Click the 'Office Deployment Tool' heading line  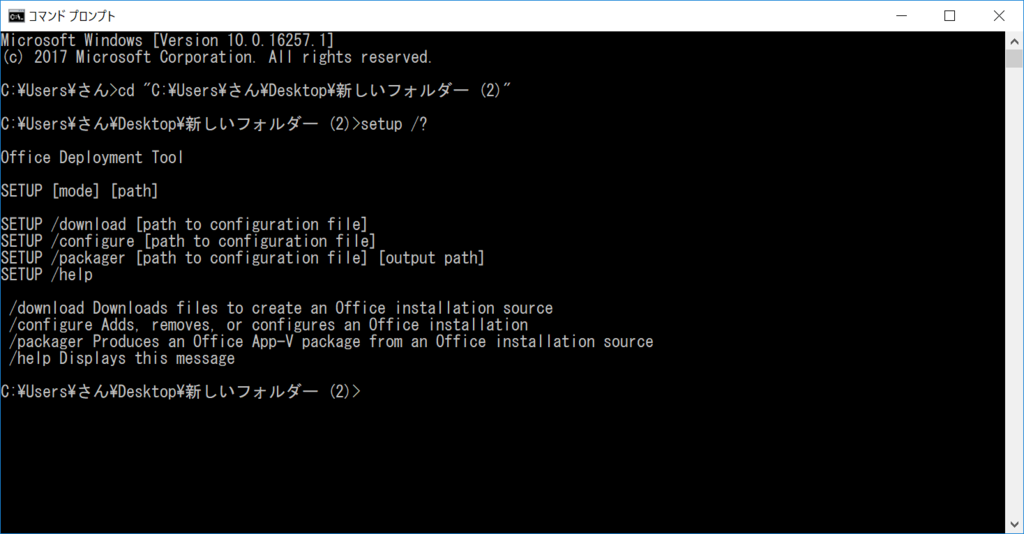[x=92, y=157]
